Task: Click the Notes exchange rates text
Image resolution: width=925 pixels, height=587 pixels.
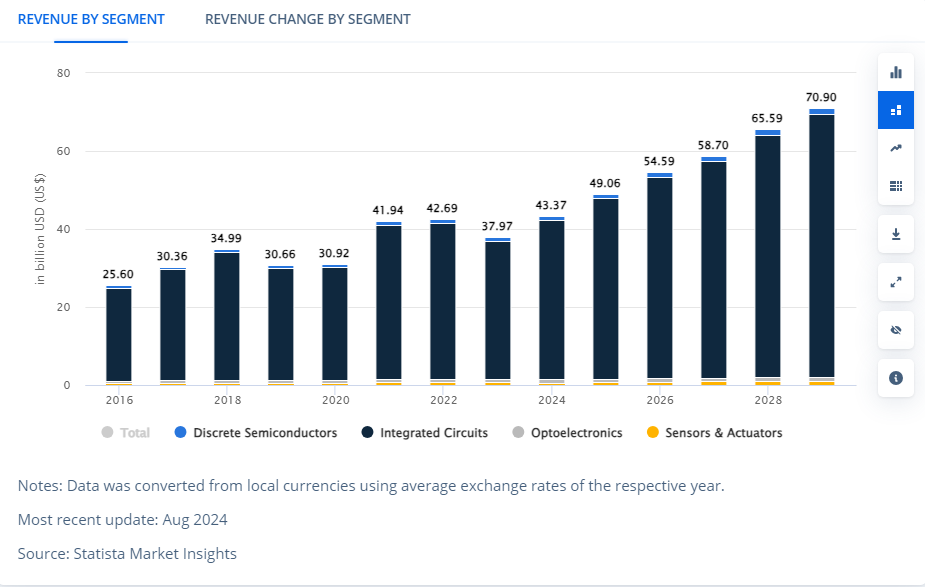Action: pos(371,486)
